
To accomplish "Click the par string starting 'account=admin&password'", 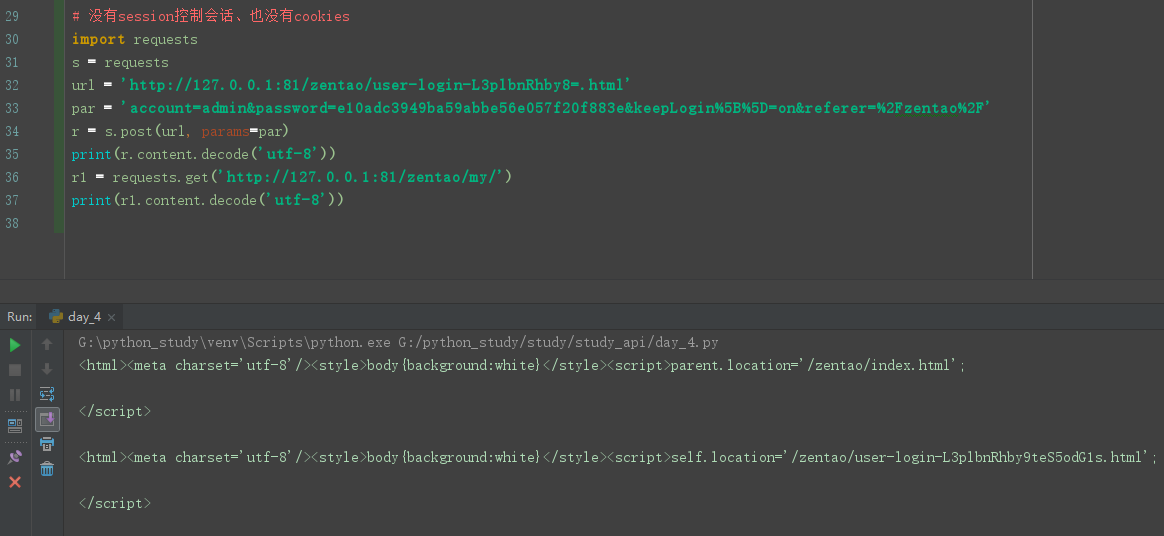I will tap(557, 108).
